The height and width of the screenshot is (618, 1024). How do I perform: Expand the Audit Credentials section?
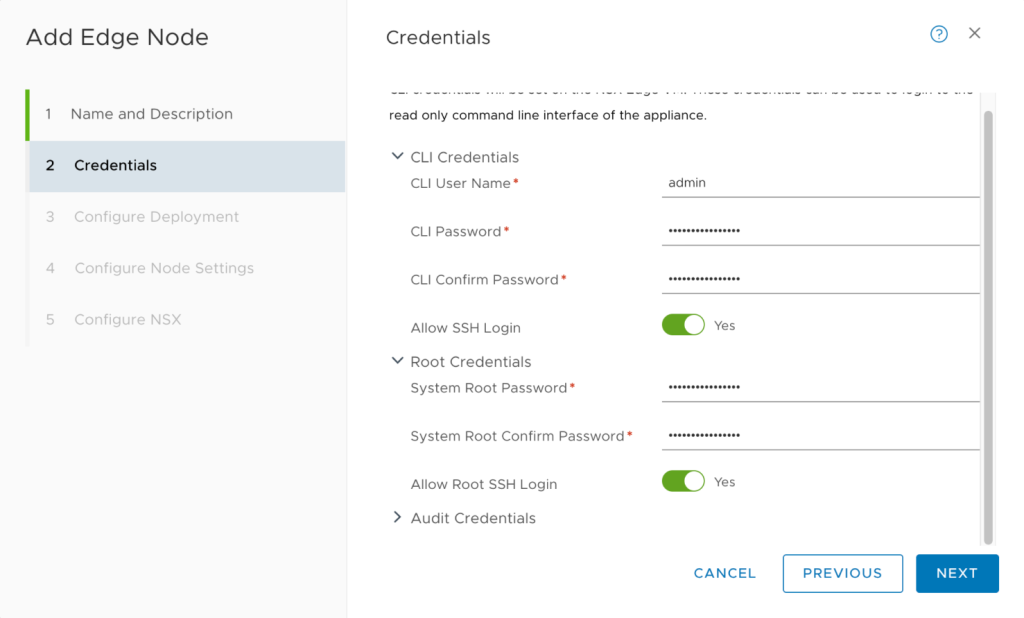coord(398,518)
